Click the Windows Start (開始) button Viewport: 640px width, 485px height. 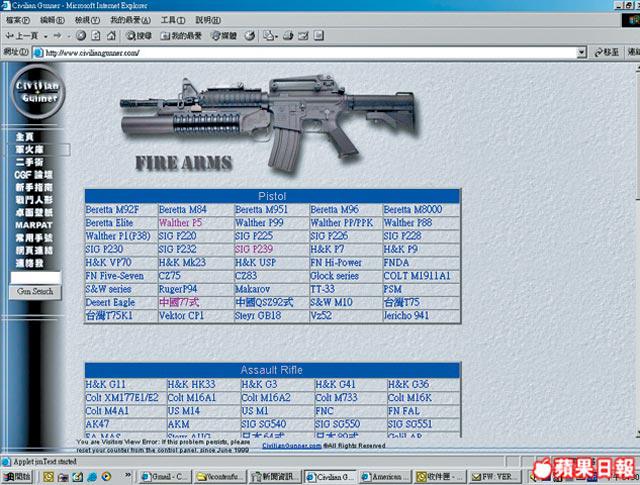pos(17,476)
